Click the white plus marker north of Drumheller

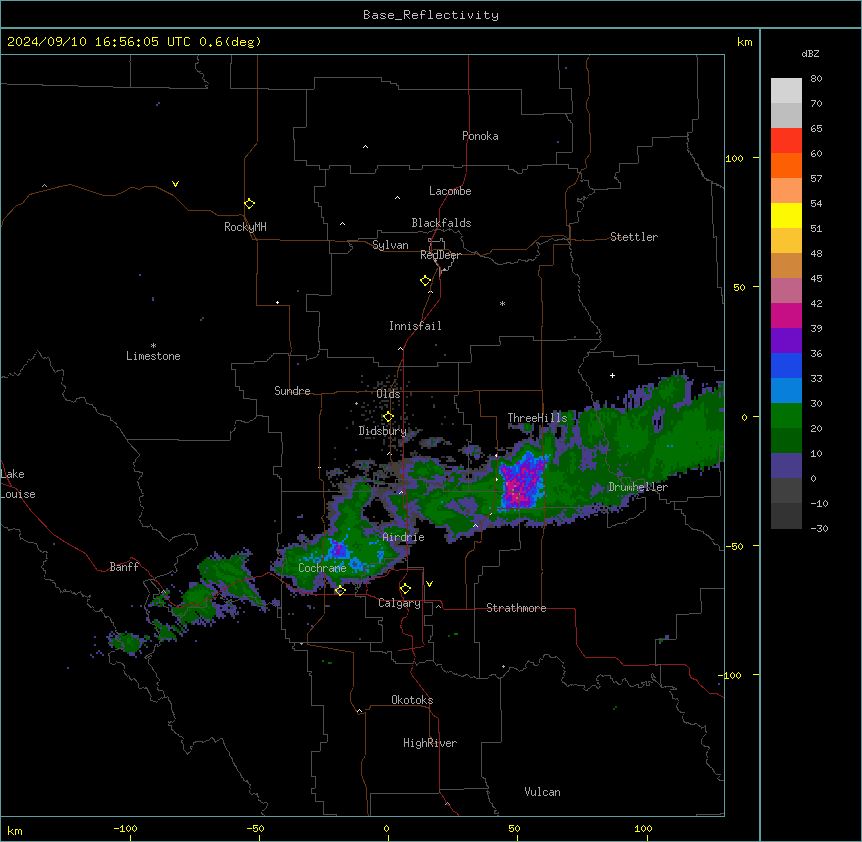[x=612, y=375]
